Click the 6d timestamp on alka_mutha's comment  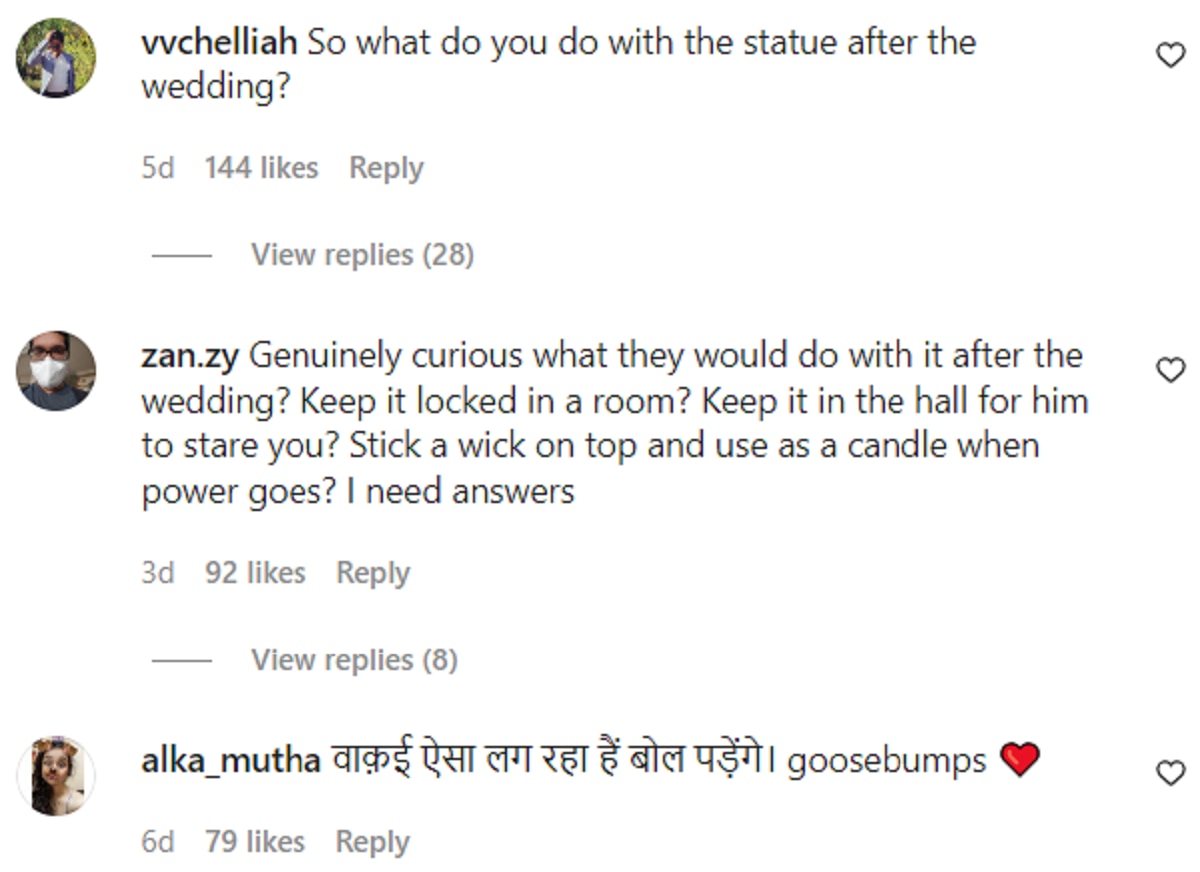pyautogui.click(x=158, y=842)
